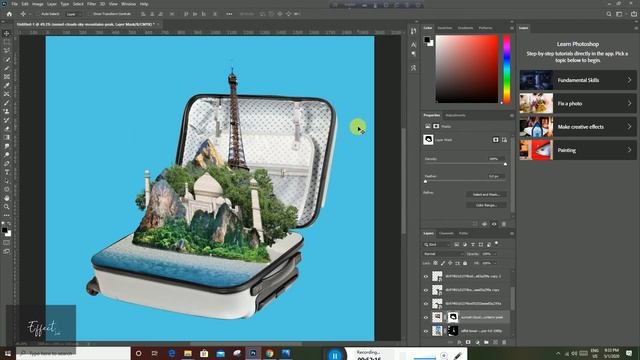This screenshot has width=640, height=360.
Task: Select the Horizontal Type tool
Action: pyautogui.click(x=7, y=172)
